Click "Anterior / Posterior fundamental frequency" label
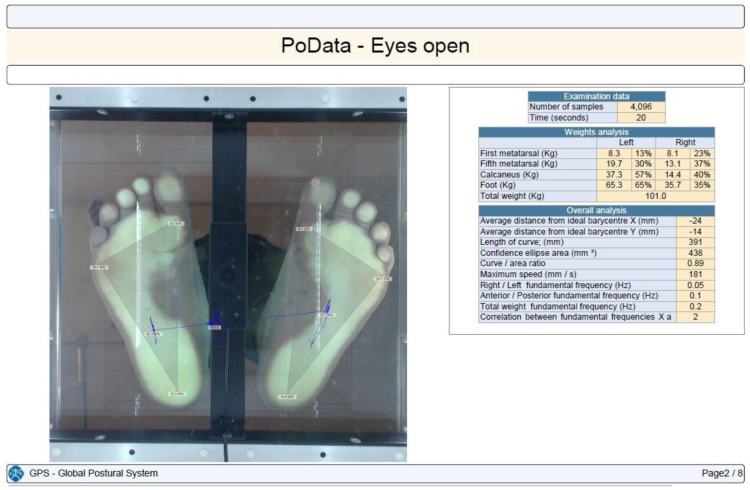Image resolution: width=750 pixels, height=490 pixels. click(569, 296)
